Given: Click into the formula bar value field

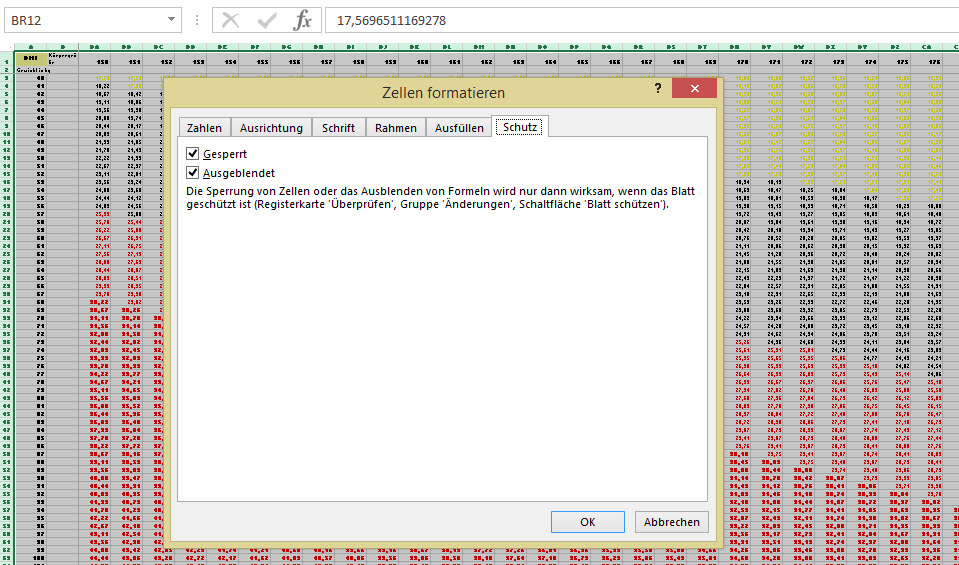Looking at the screenshot, I should 640,20.
